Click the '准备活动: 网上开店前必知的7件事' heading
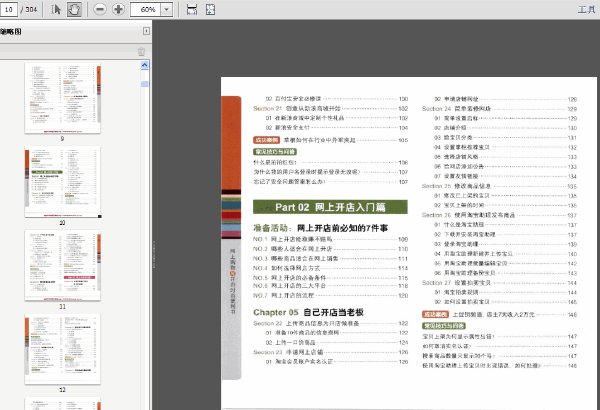 point(320,228)
